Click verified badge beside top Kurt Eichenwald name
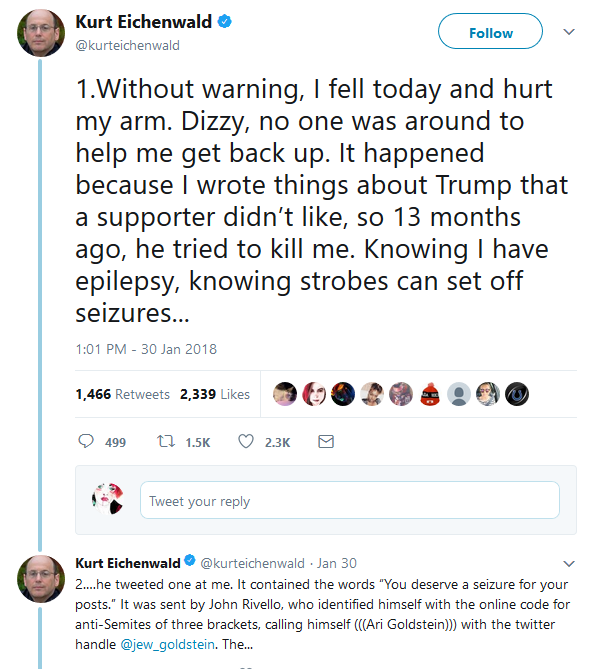Image resolution: width=604 pixels, height=669 pixels. tap(225, 21)
